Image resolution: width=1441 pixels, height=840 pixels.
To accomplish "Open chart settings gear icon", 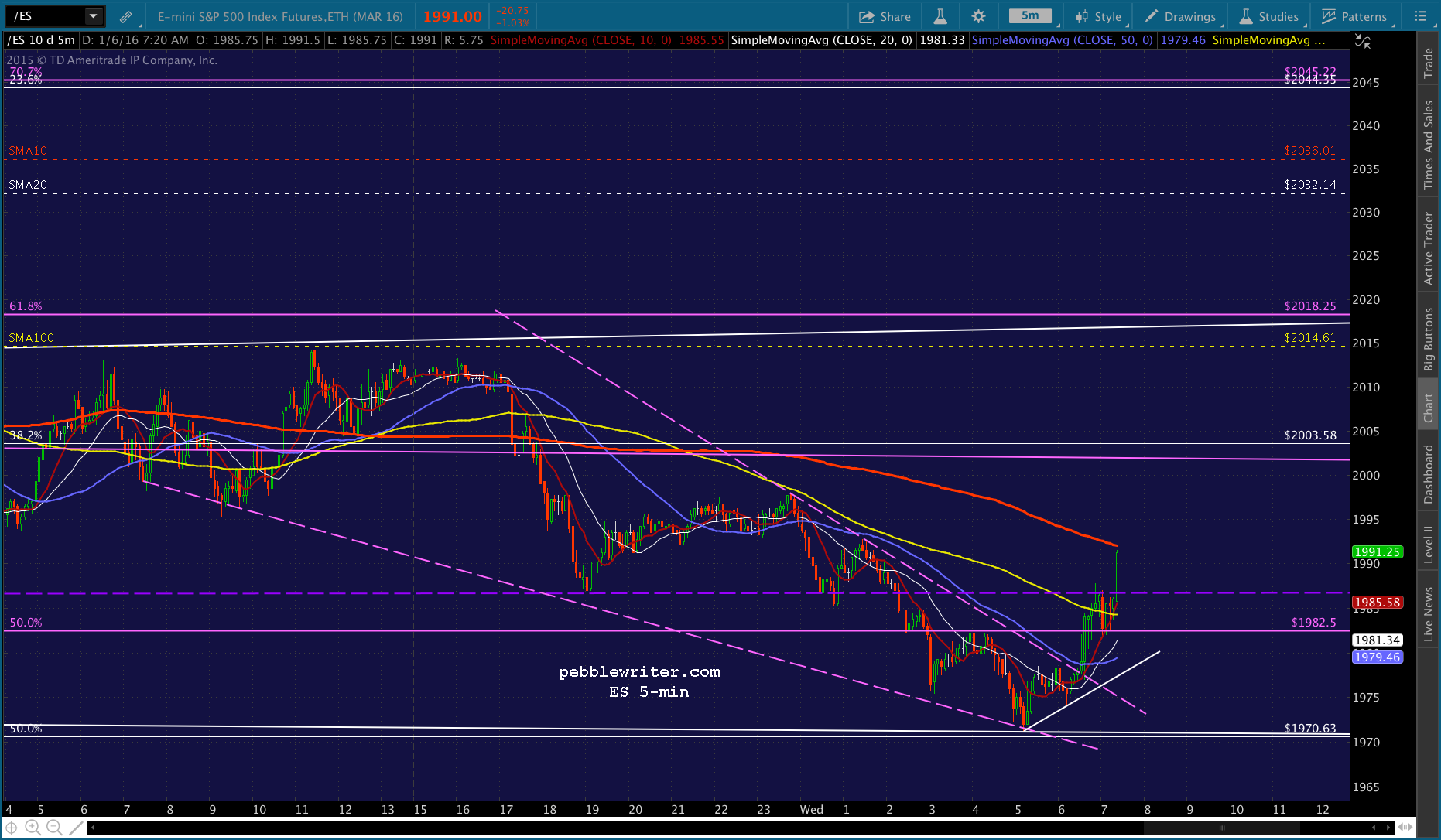I will click(x=978, y=16).
